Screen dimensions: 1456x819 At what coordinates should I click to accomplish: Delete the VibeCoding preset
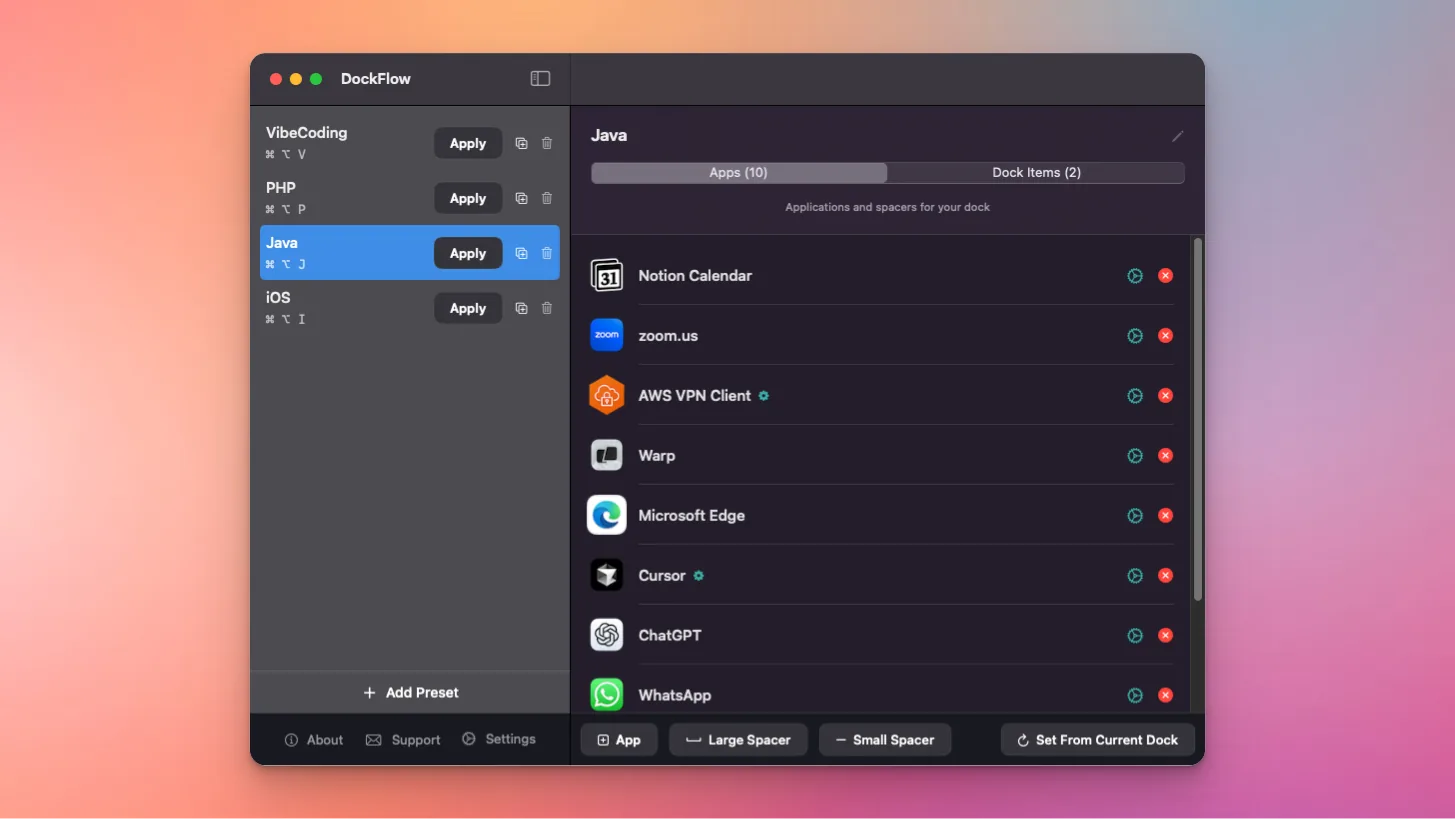coord(547,143)
